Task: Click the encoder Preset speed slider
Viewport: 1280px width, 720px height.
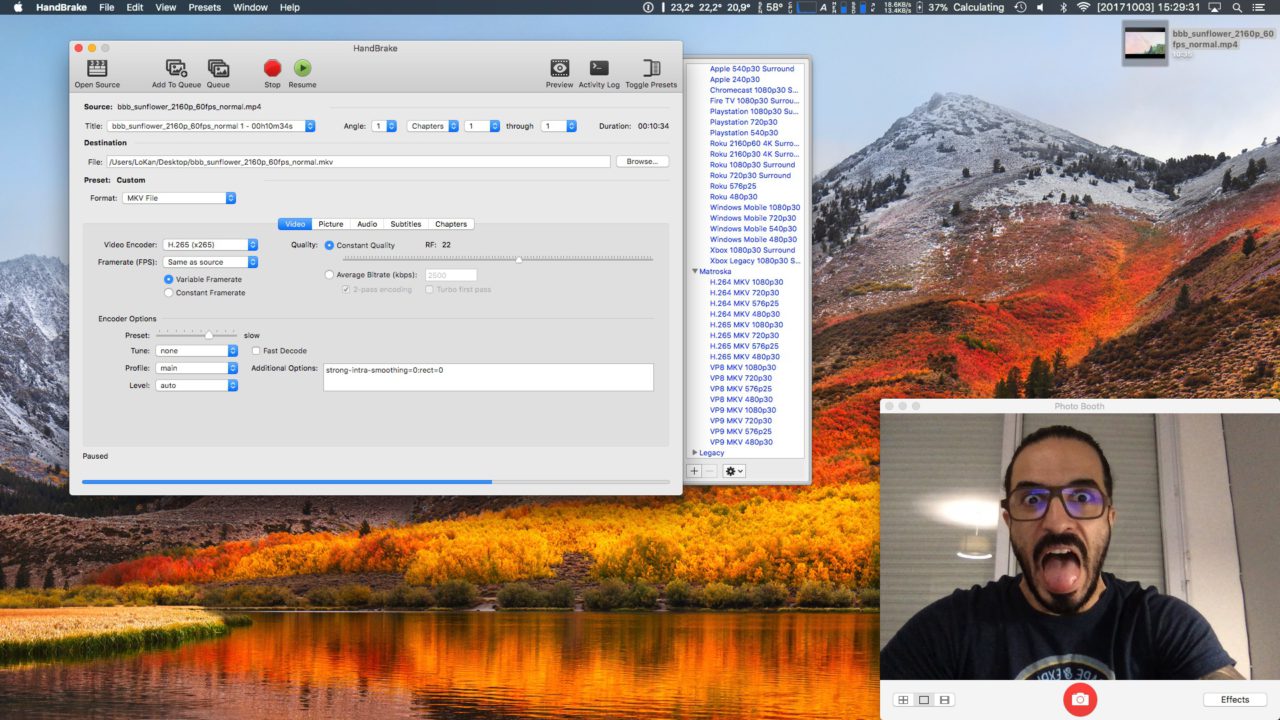Action: pos(197,335)
